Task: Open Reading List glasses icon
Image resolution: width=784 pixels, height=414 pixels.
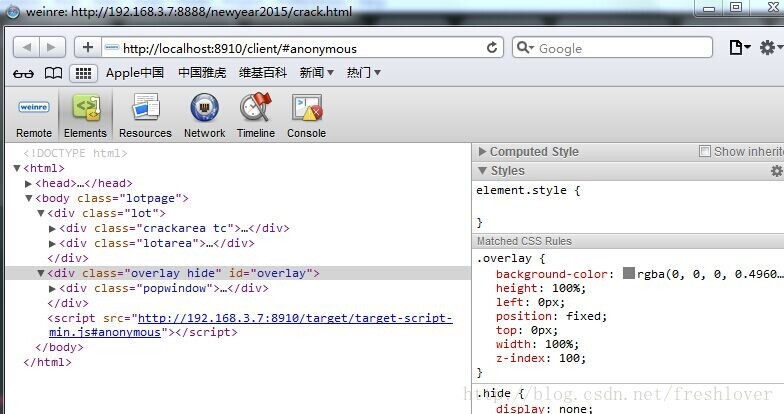Action: point(24,74)
